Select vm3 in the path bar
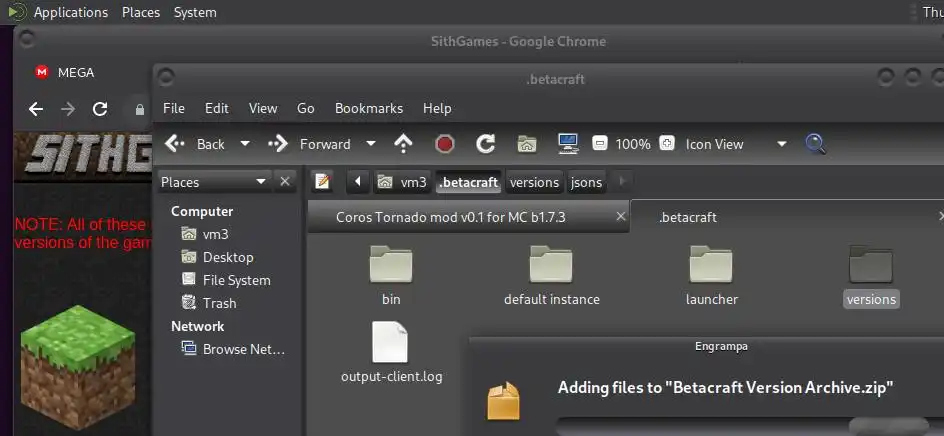 click(x=402, y=182)
